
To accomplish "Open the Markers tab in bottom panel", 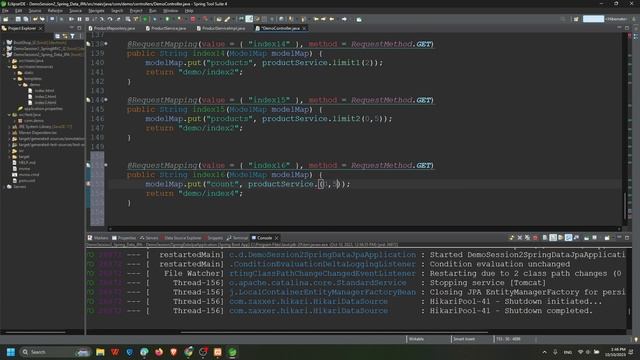I will pos(98,238).
